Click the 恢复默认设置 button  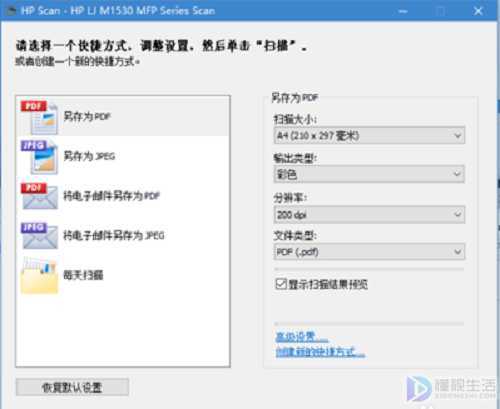[x=72, y=387]
